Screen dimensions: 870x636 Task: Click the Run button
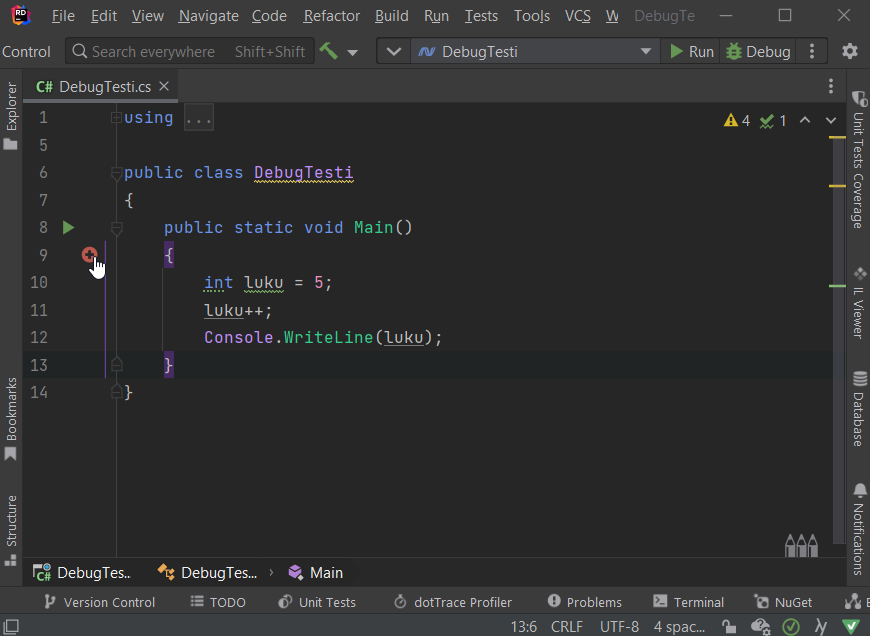pos(691,51)
